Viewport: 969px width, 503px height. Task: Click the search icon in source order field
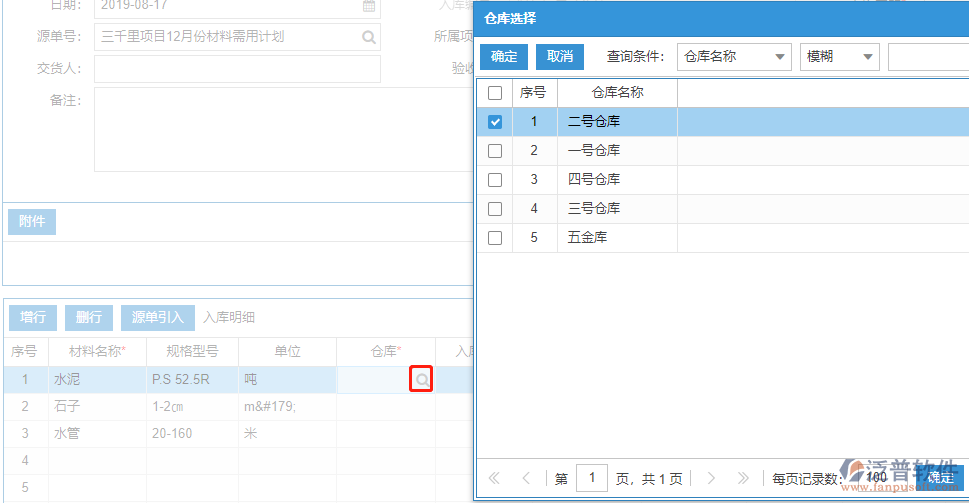[x=368, y=37]
